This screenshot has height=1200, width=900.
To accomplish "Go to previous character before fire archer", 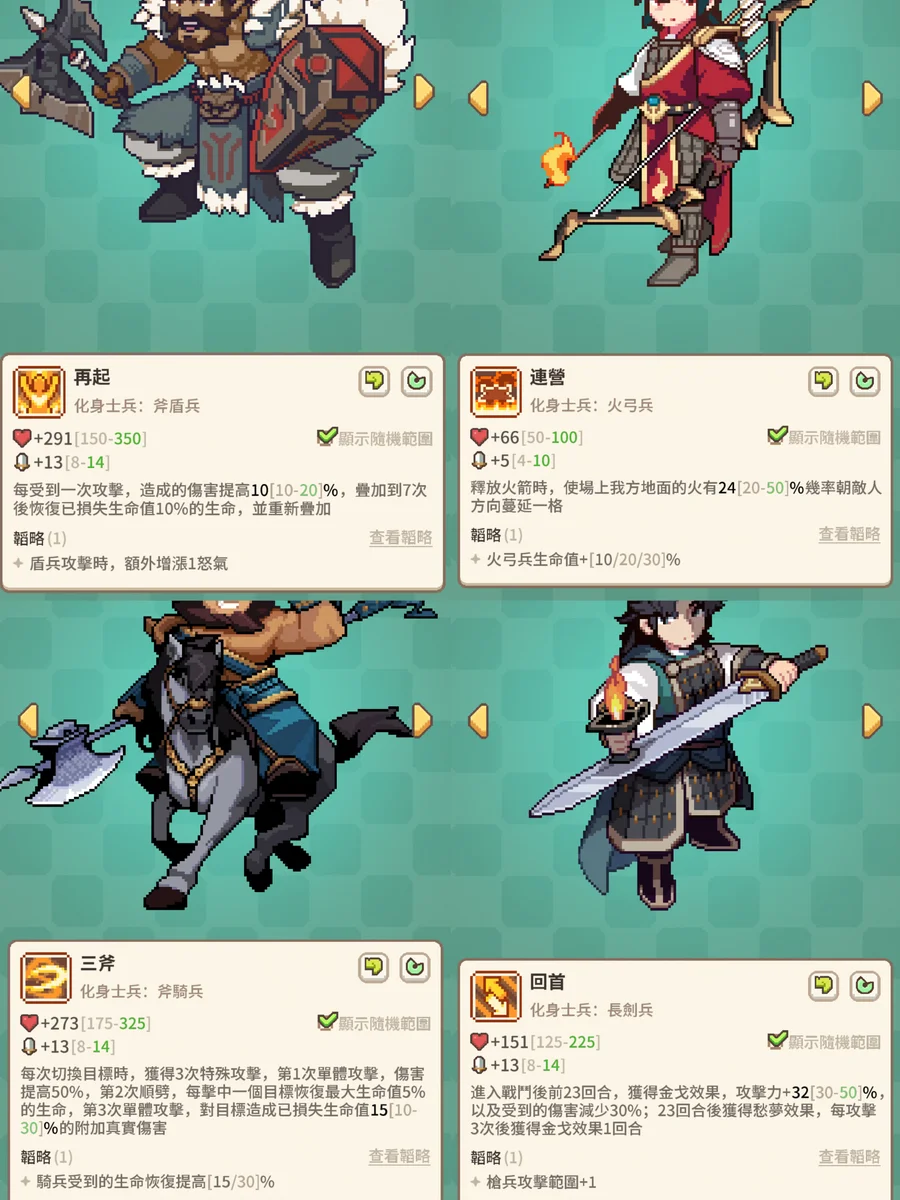I will (x=478, y=98).
